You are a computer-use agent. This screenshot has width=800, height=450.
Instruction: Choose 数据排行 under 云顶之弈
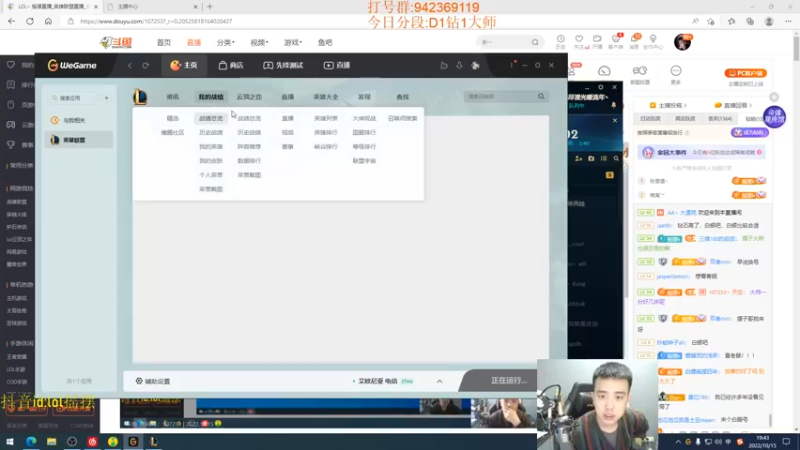tap(249, 161)
